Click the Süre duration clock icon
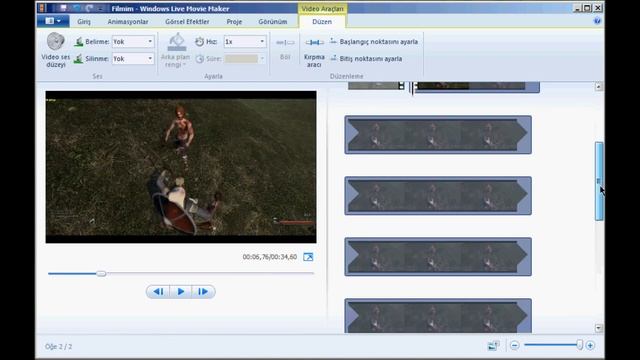 click(x=199, y=59)
